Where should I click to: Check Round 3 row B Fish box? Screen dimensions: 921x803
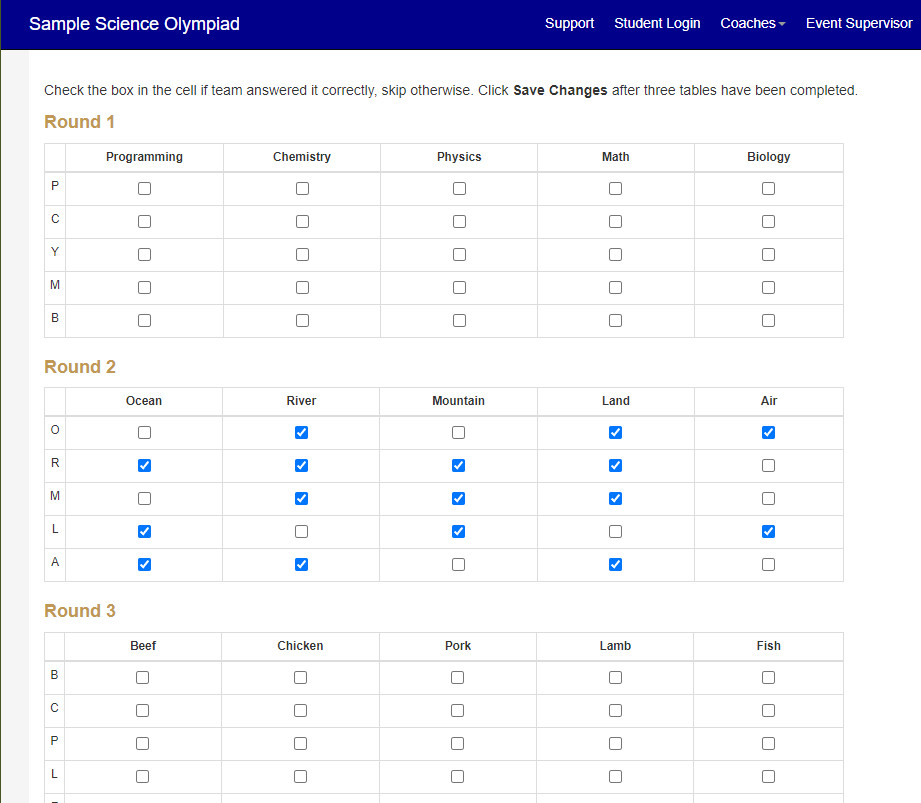(x=768, y=677)
